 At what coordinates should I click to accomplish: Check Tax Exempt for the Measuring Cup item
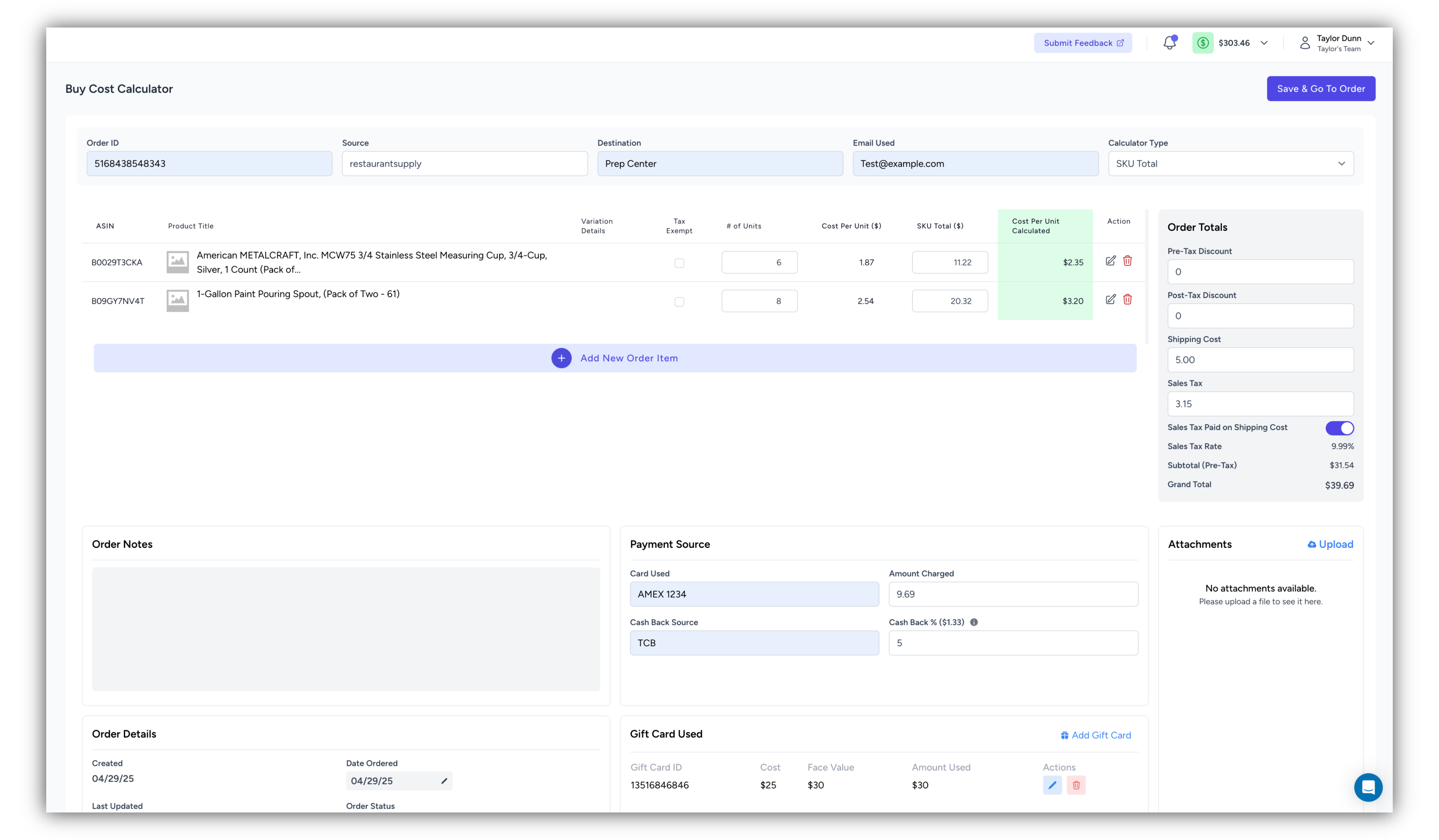679,263
